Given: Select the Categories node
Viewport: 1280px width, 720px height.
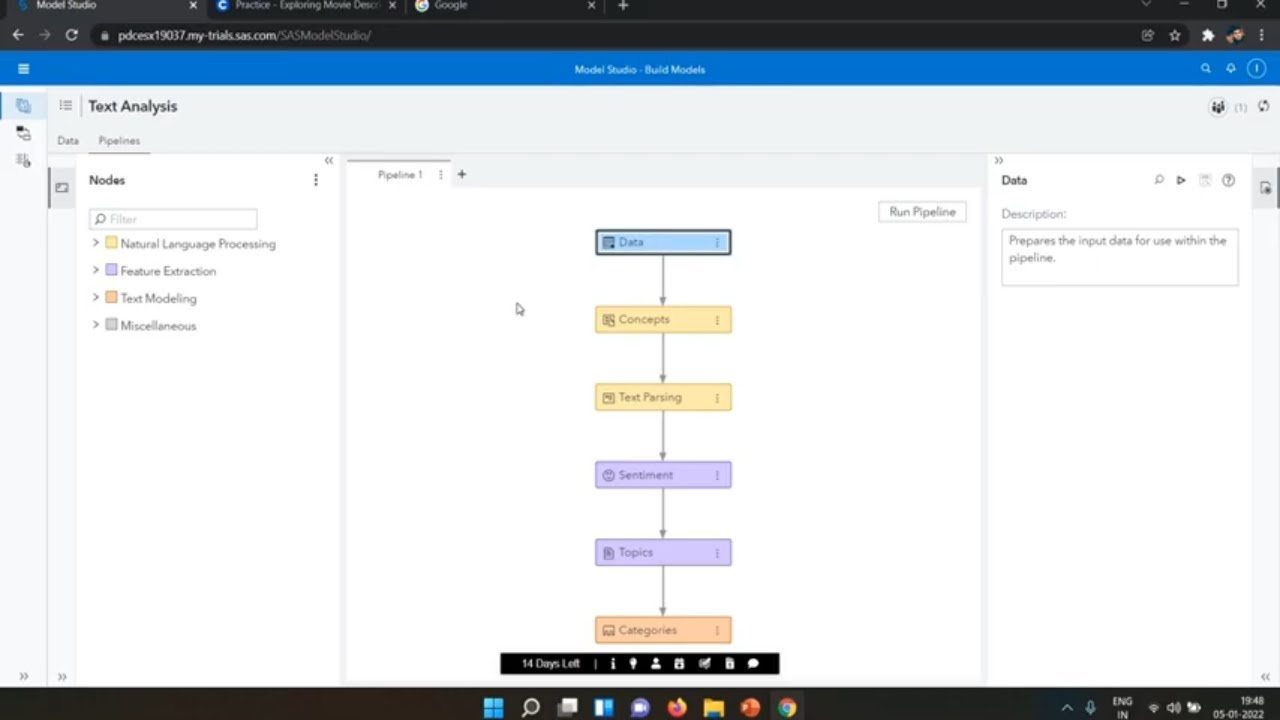Looking at the screenshot, I should tap(663, 630).
